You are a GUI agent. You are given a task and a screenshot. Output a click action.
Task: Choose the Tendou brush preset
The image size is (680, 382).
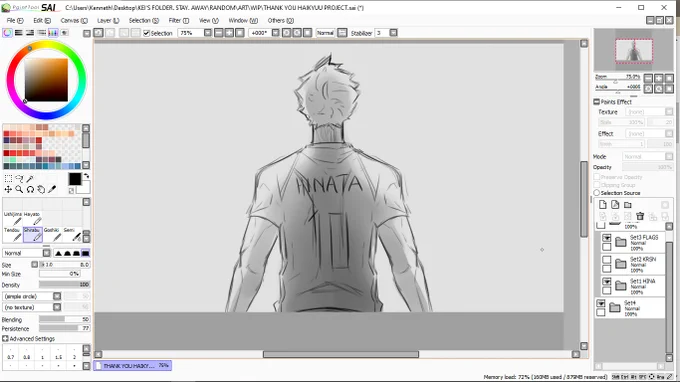(13, 234)
